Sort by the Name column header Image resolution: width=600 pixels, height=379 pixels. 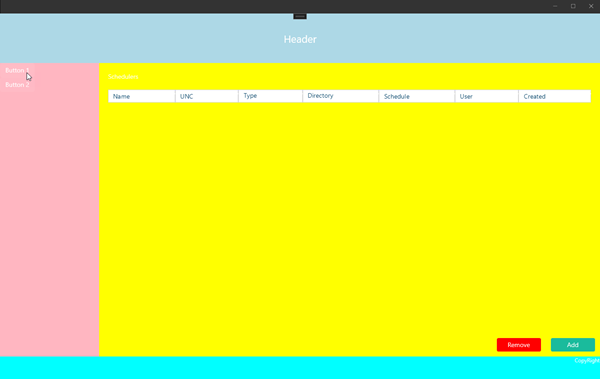(142, 96)
